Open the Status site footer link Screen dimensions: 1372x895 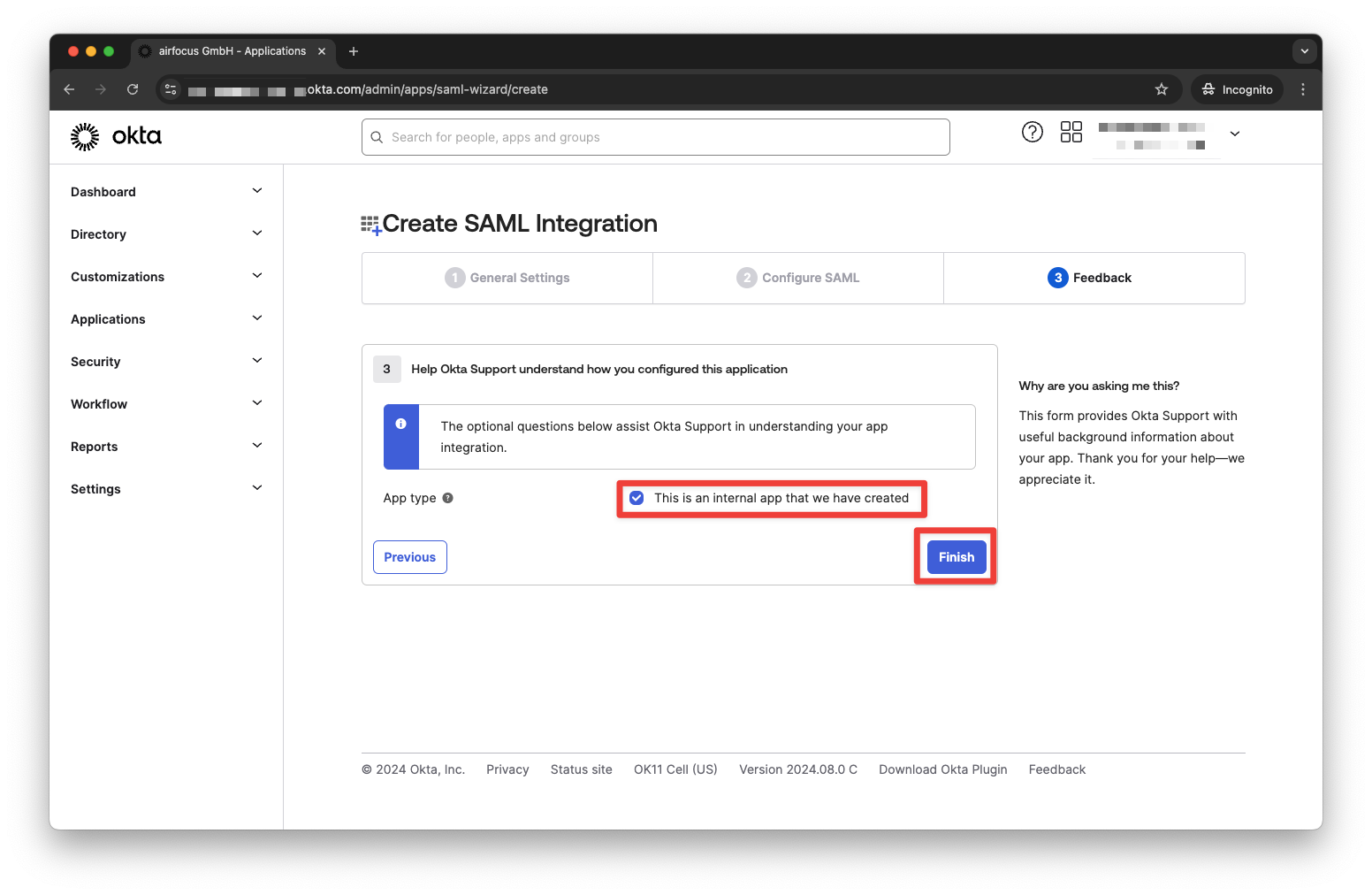(582, 769)
